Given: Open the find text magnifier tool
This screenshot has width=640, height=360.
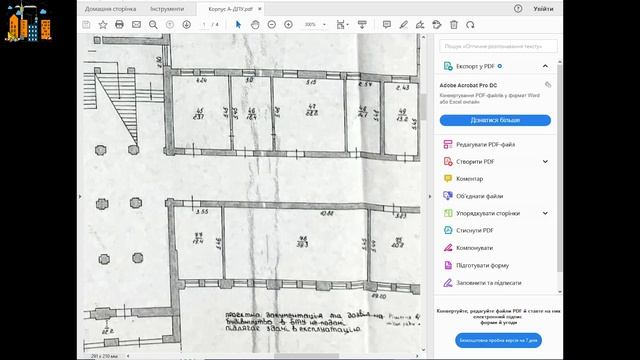Looking at the screenshot, I should (153, 24).
